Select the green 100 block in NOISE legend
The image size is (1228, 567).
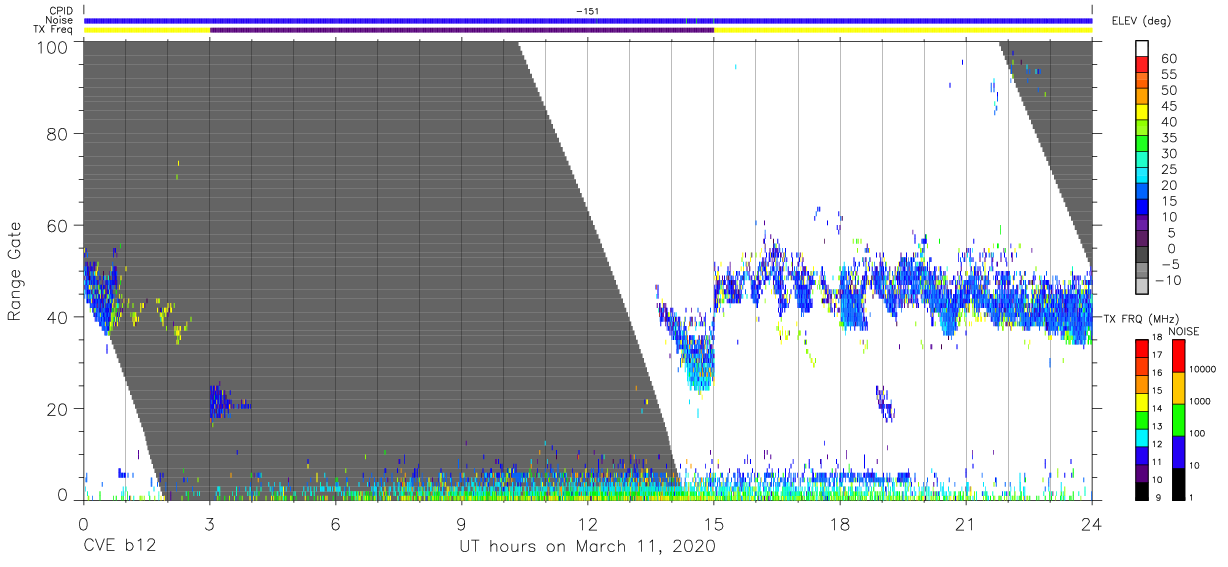tap(1177, 419)
